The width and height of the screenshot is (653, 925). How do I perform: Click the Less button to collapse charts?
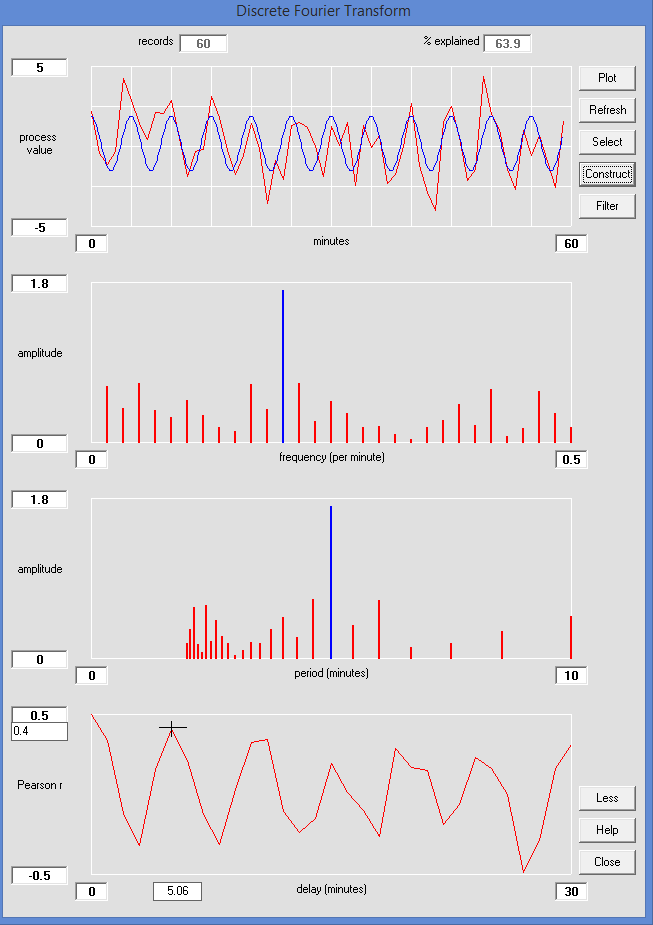pos(607,798)
